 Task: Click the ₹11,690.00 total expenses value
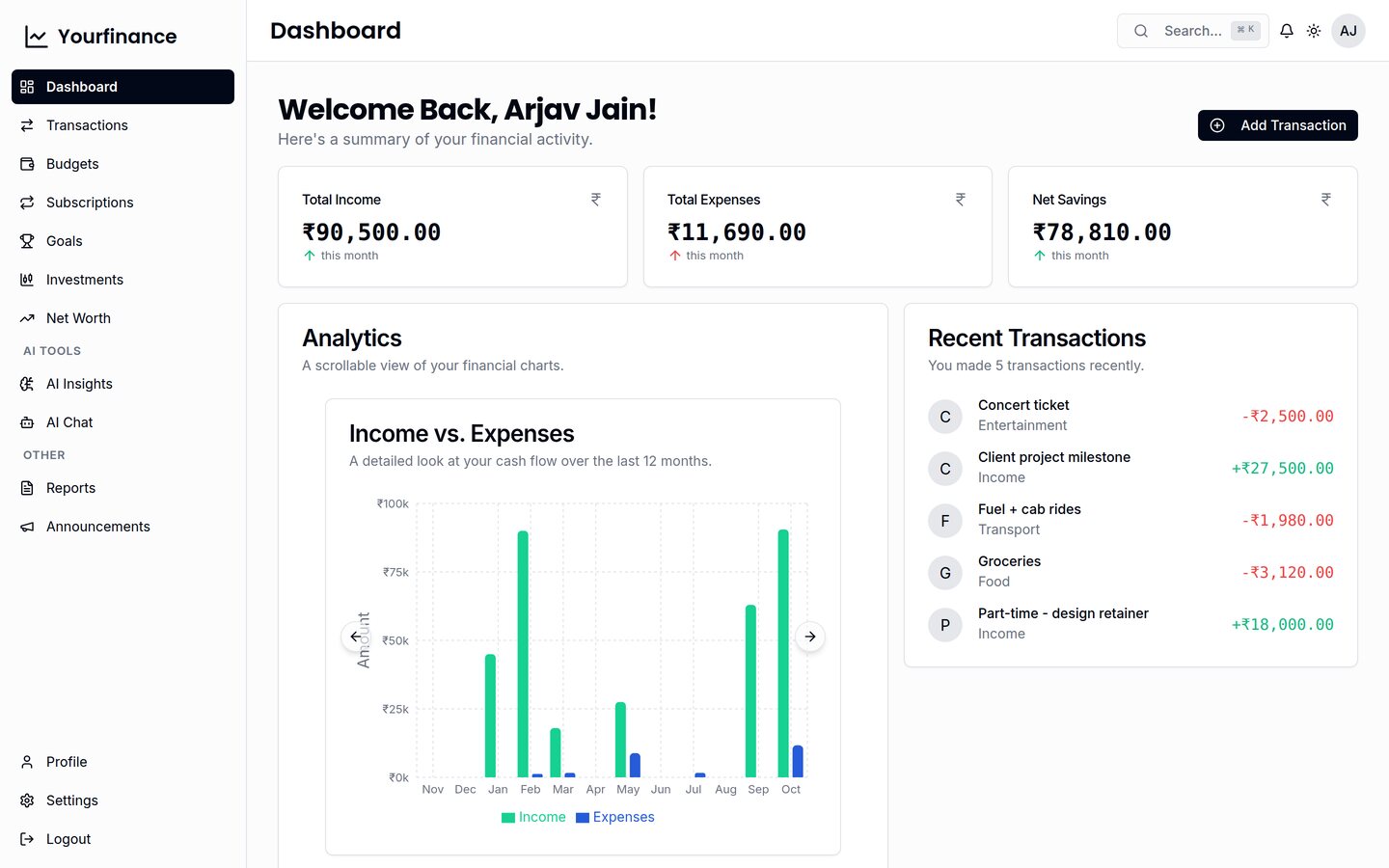click(x=737, y=232)
